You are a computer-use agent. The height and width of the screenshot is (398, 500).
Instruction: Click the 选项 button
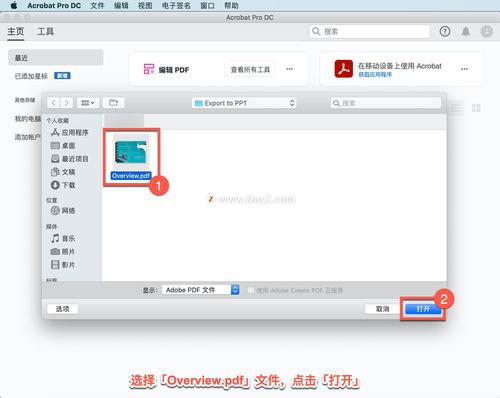pyautogui.click(x=62, y=309)
